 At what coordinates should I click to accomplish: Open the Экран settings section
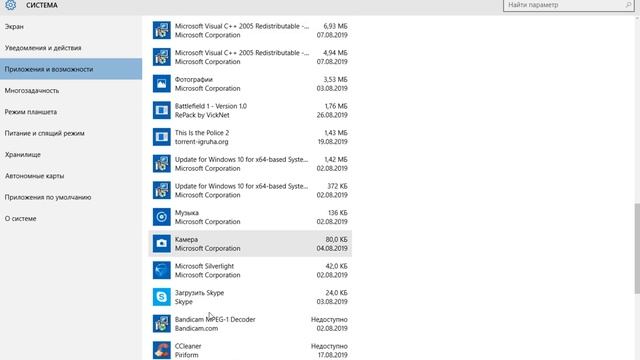coord(71,27)
